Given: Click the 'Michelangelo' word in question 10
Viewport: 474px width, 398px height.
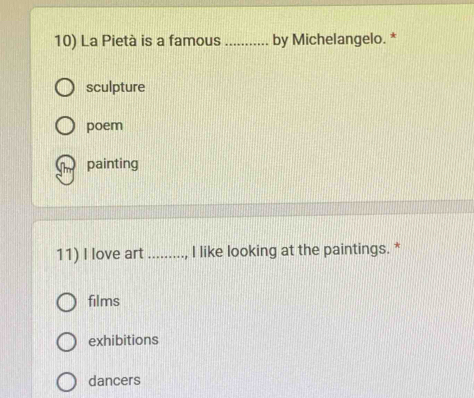Looking at the screenshot, I should (337, 40).
